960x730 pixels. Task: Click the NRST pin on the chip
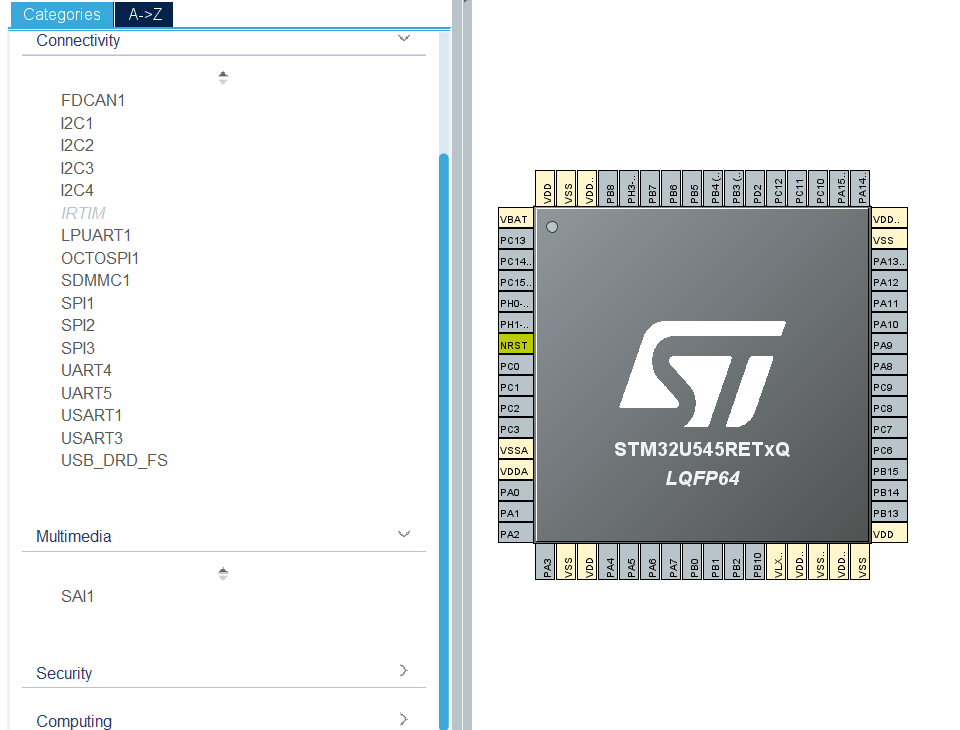click(x=516, y=345)
